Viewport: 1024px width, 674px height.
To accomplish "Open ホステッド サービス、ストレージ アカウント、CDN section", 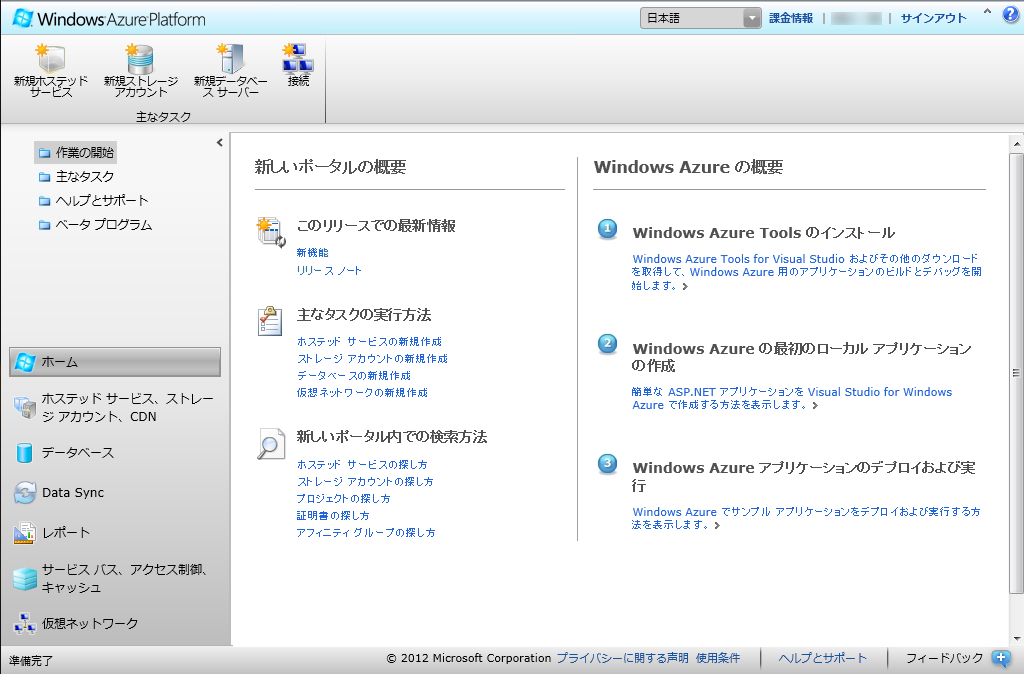I will pos(115,408).
